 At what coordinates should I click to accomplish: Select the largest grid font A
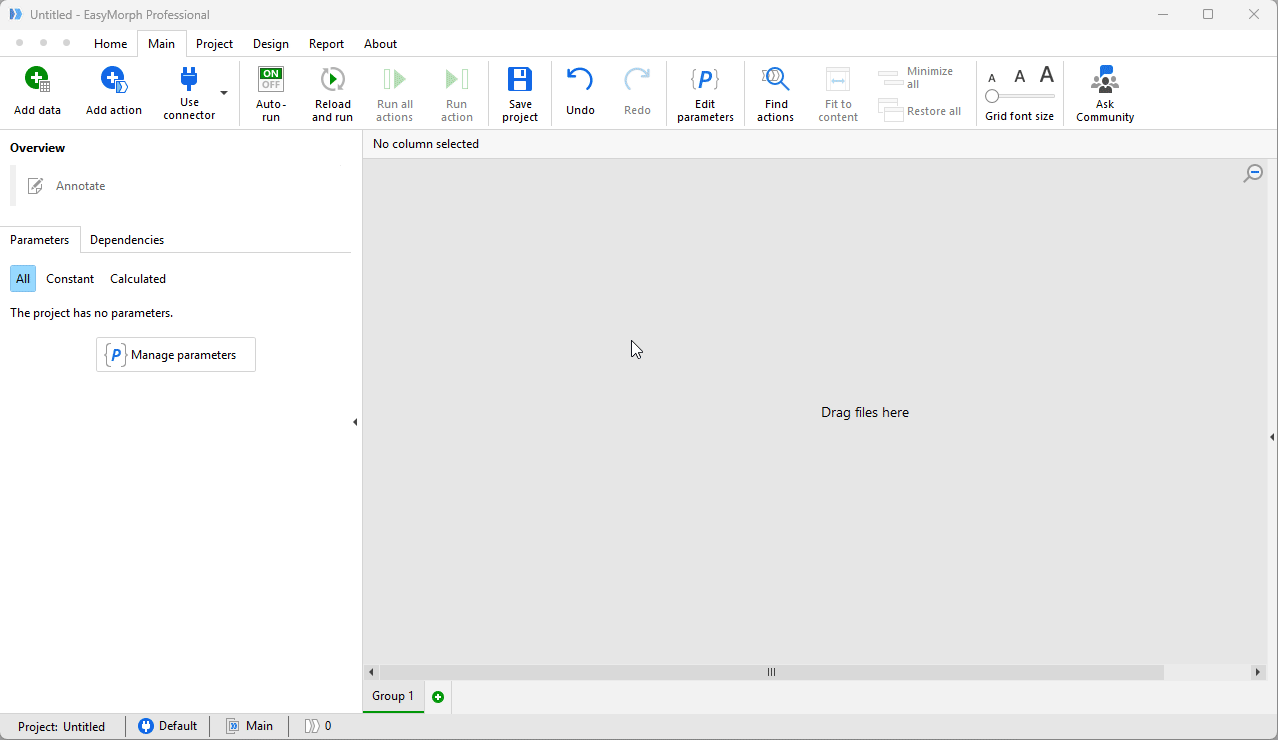click(x=1047, y=75)
